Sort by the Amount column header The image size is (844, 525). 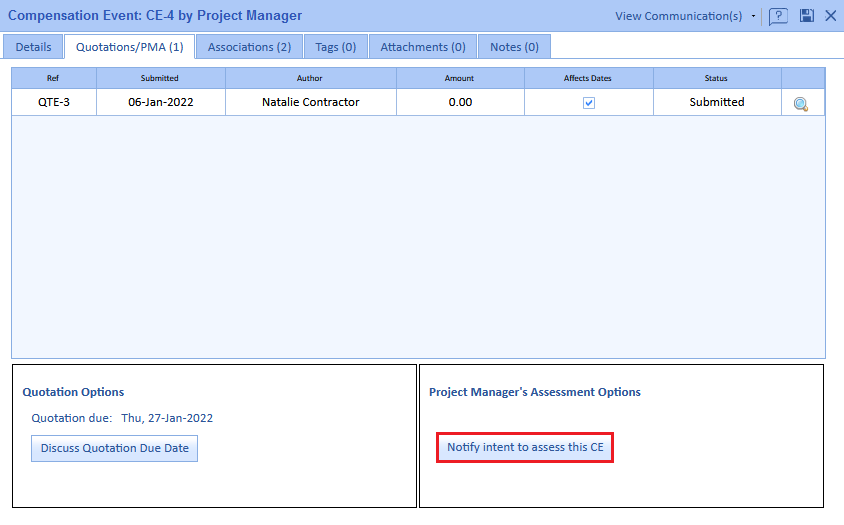[x=459, y=78]
